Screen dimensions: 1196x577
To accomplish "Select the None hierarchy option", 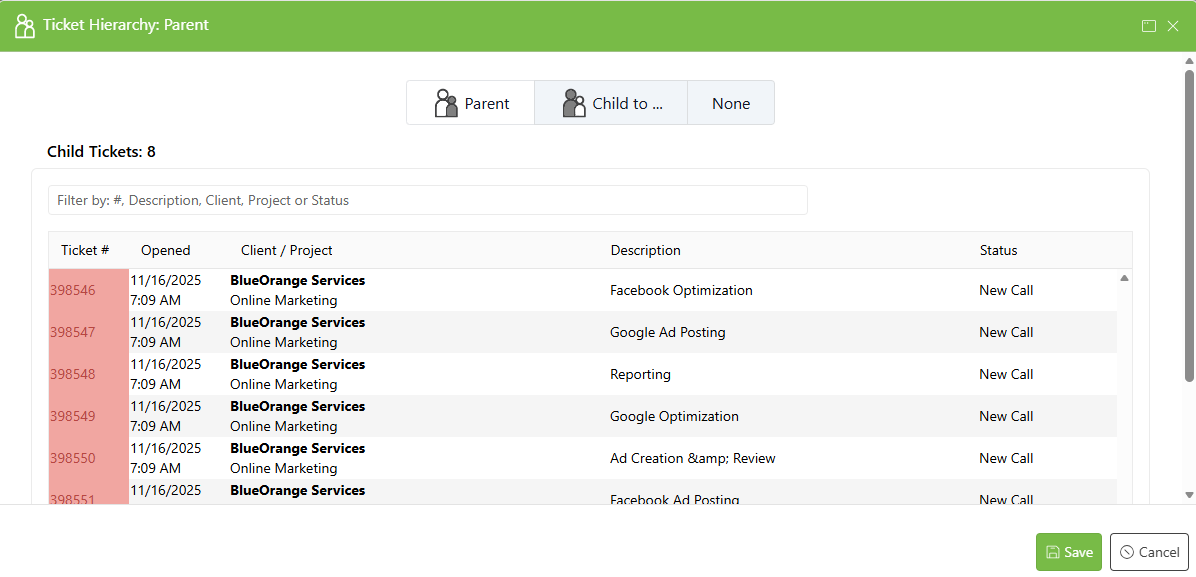I will pos(731,103).
